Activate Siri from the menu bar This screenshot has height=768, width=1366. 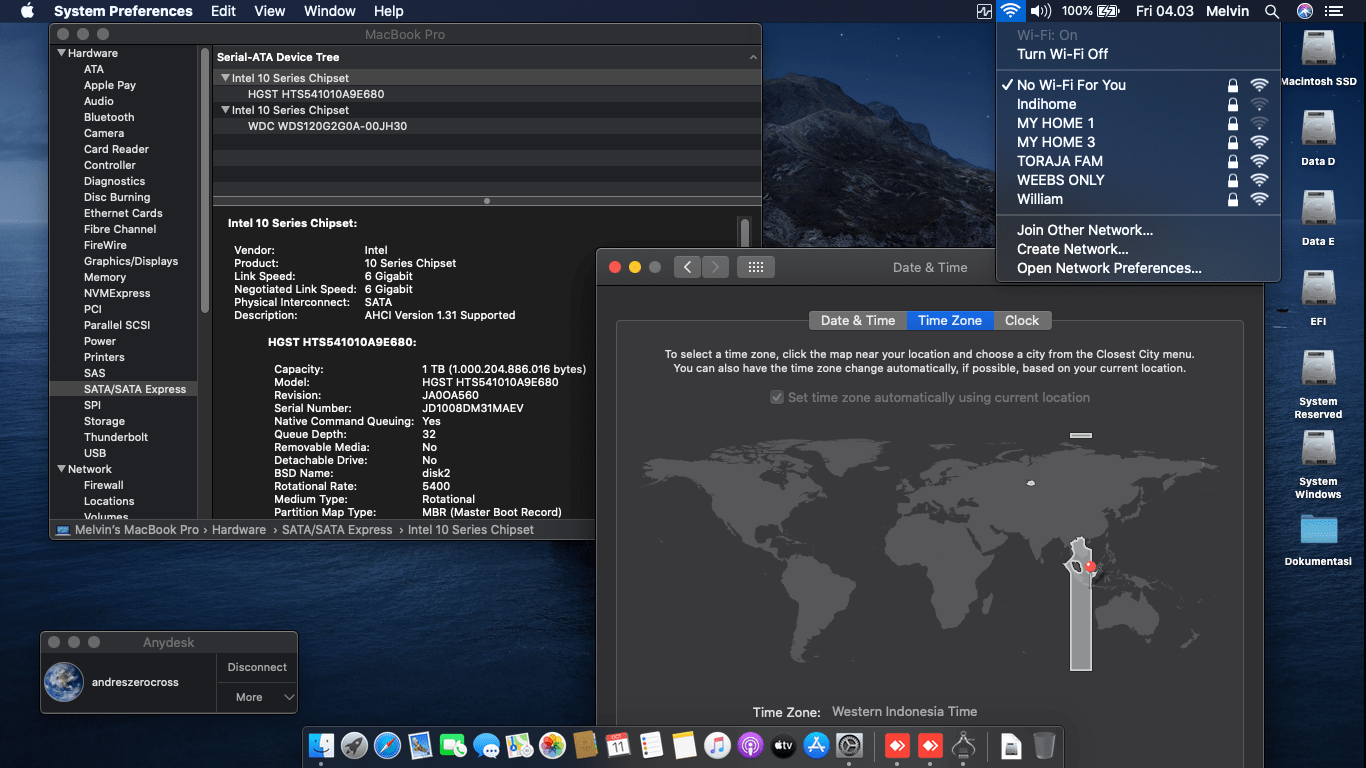click(x=1305, y=11)
